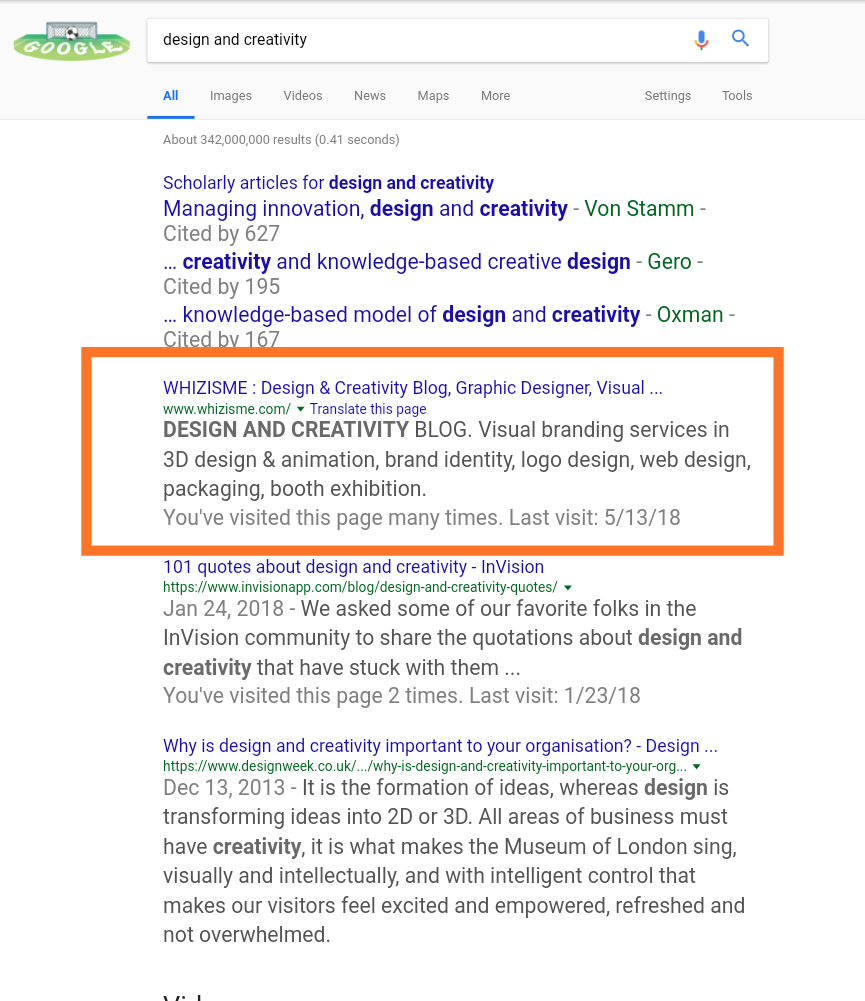The width and height of the screenshot is (865, 1001).
Task: Select the All results tab
Action: click(170, 96)
